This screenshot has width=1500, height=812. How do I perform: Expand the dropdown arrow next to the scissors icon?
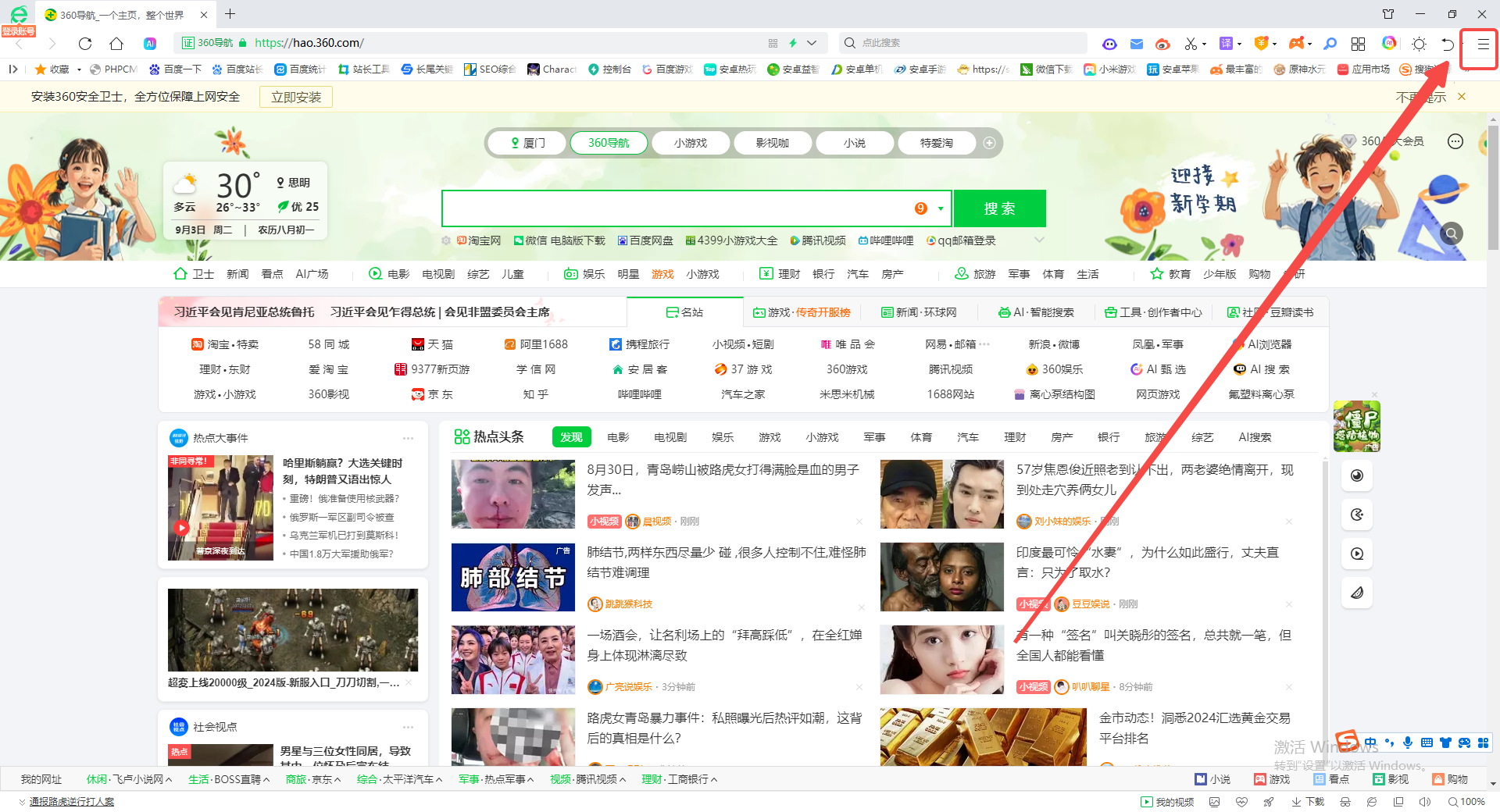coord(1205,43)
